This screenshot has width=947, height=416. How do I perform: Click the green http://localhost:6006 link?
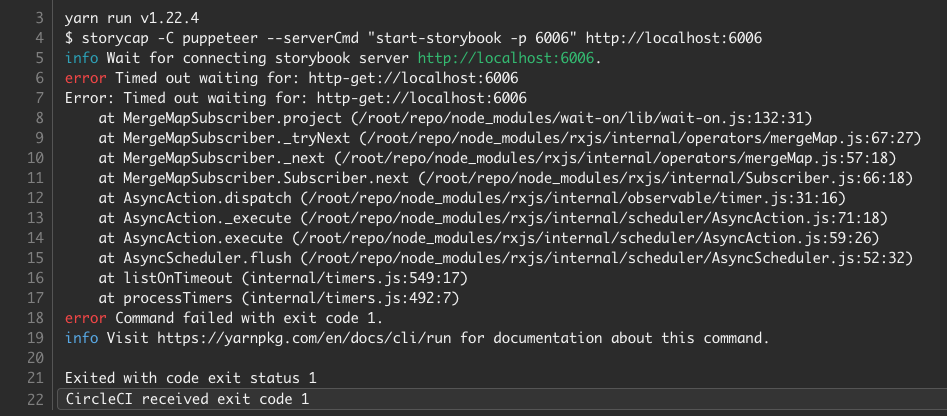pyautogui.click(x=506, y=59)
